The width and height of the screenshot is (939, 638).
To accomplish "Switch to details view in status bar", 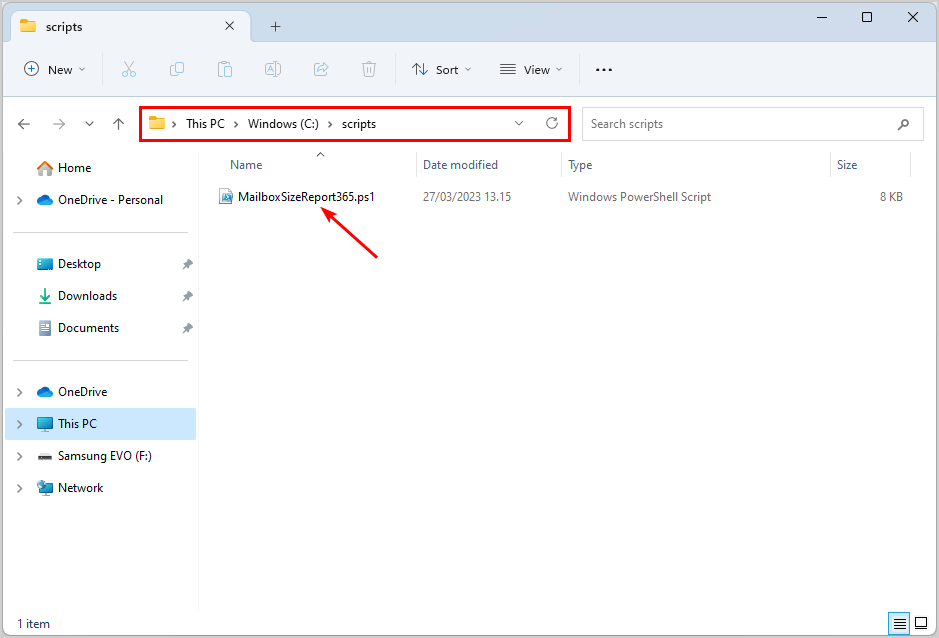I will coord(899,623).
